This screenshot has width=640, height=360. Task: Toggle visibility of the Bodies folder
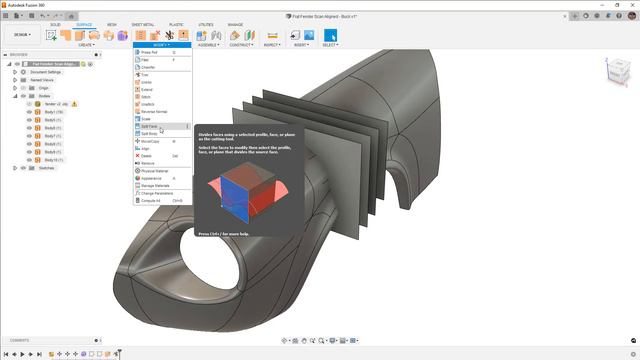(23, 96)
